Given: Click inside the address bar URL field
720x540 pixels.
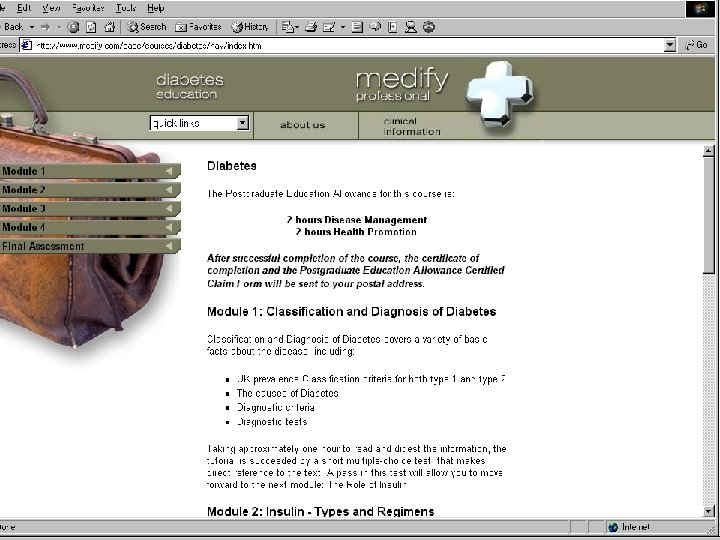Looking at the screenshot, I should click(x=349, y=45).
